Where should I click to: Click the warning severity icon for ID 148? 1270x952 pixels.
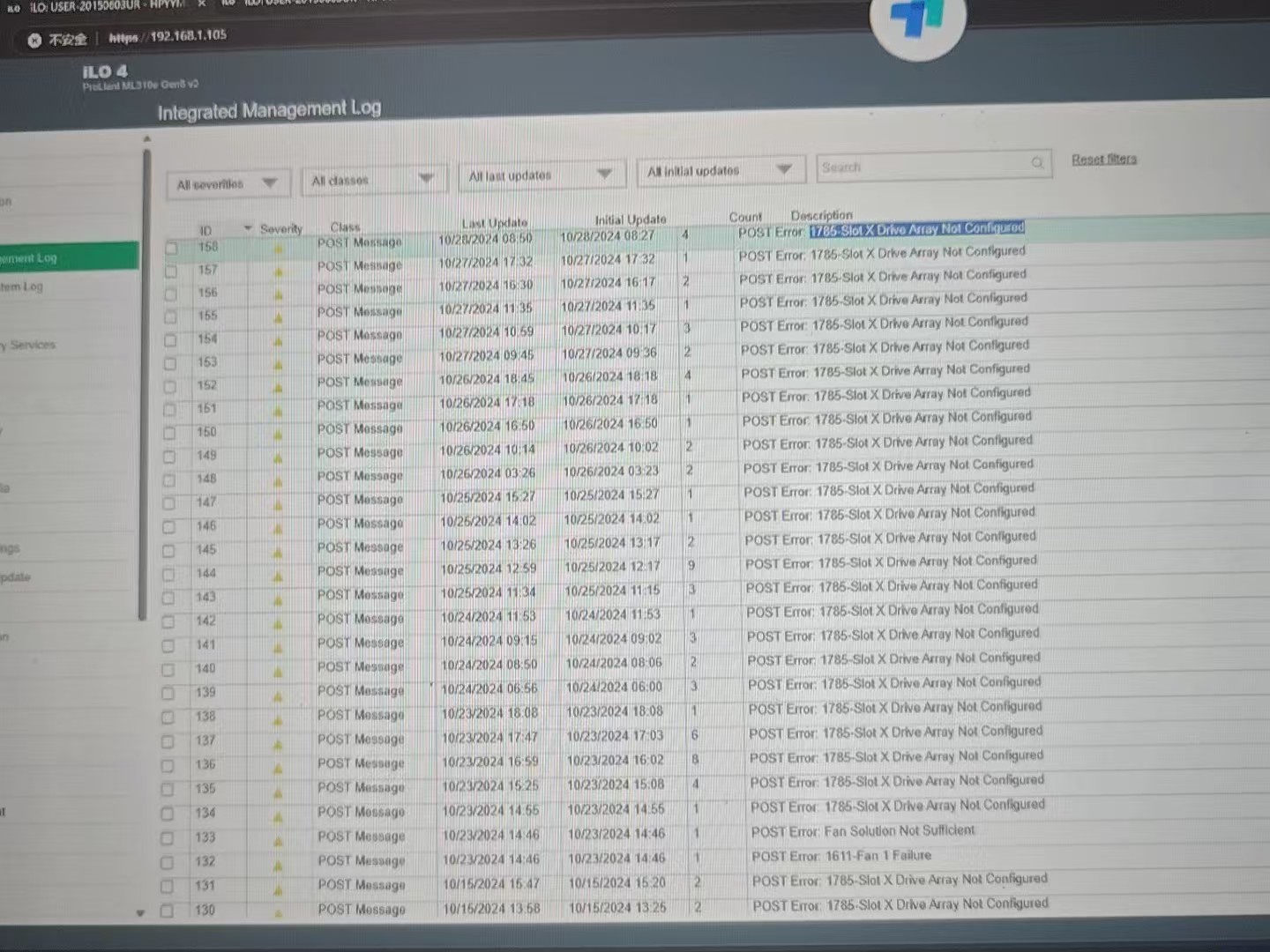(279, 481)
